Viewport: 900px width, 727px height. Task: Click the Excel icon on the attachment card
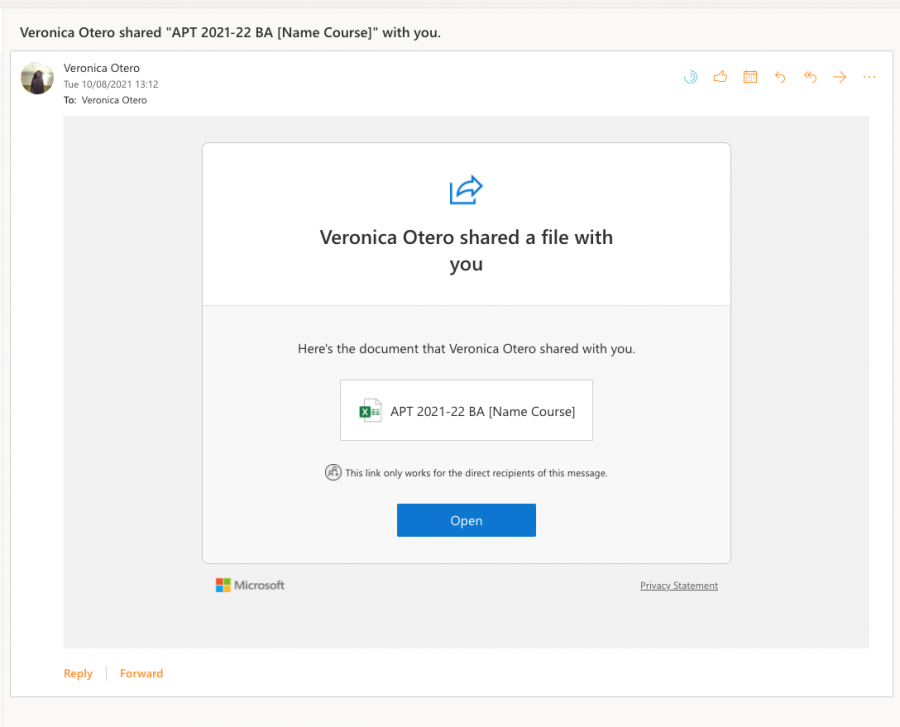pos(369,410)
